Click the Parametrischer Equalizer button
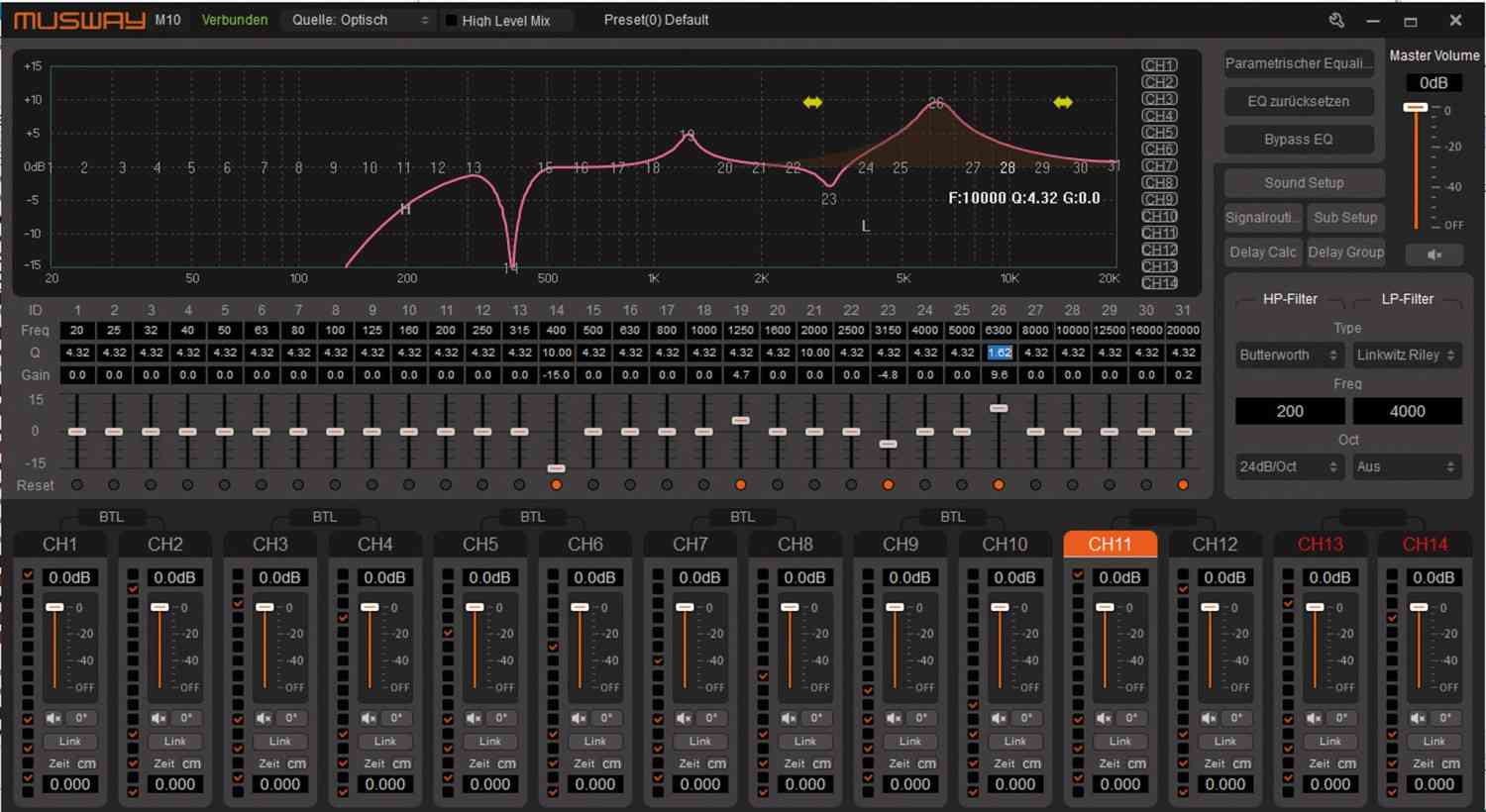This screenshot has height=812, width=1486. click(x=1299, y=63)
